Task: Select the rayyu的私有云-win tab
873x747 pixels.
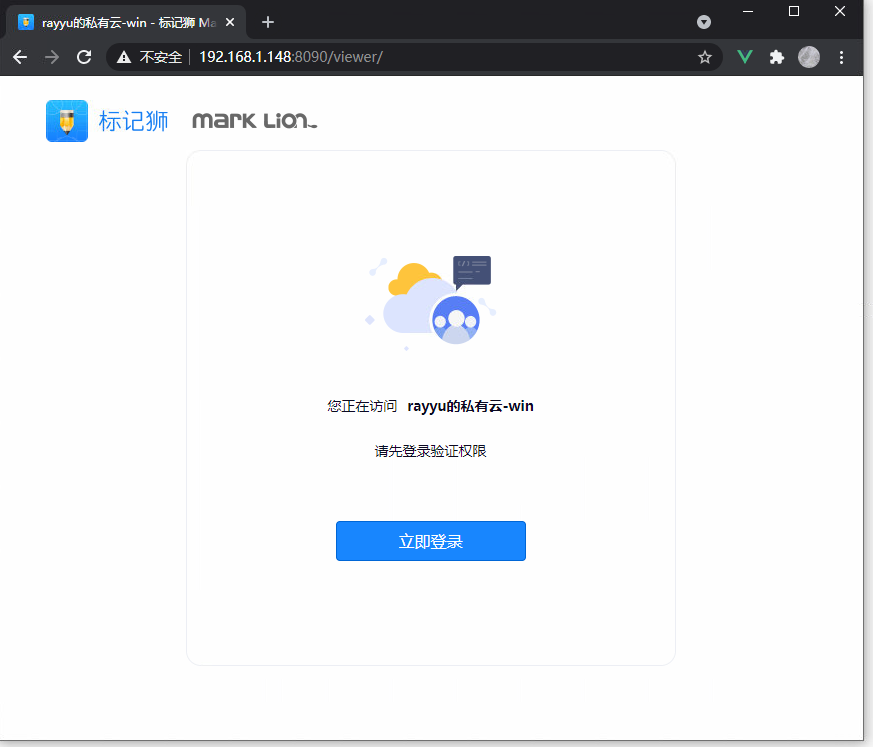Action: coord(125,22)
